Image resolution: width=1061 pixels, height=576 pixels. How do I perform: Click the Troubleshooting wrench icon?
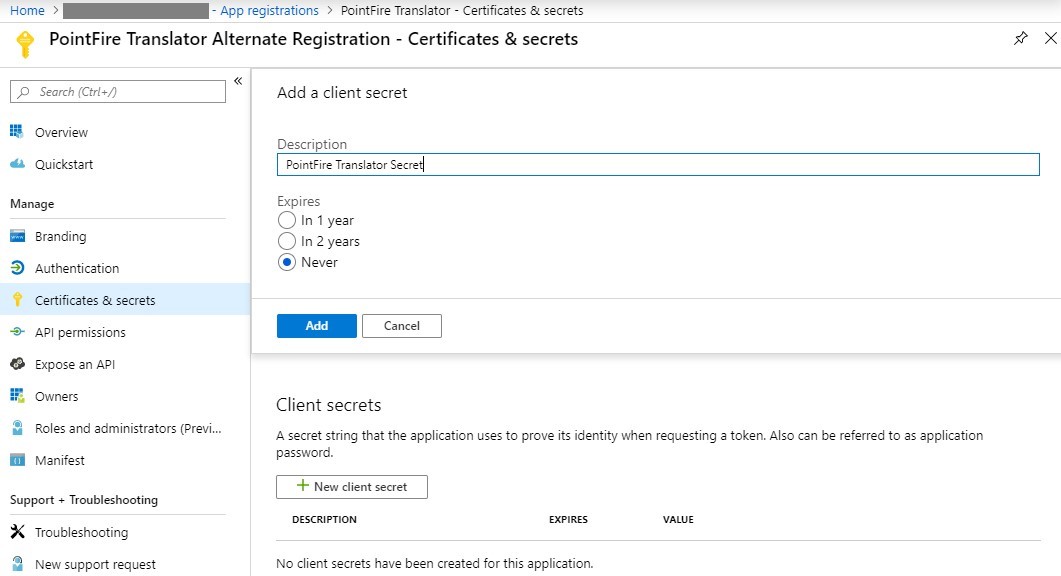point(17,532)
